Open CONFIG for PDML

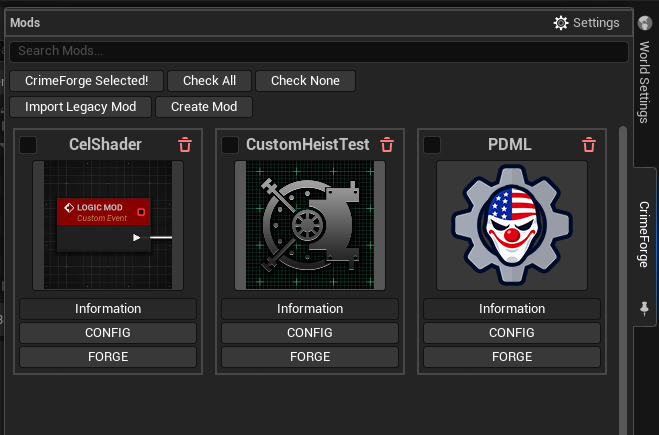[512, 333]
